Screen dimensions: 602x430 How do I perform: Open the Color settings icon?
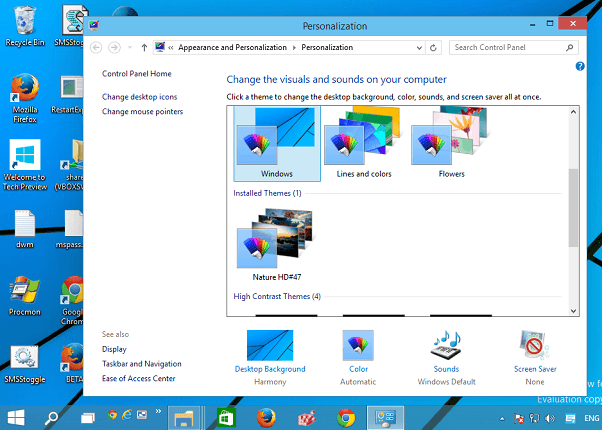[x=358, y=346]
